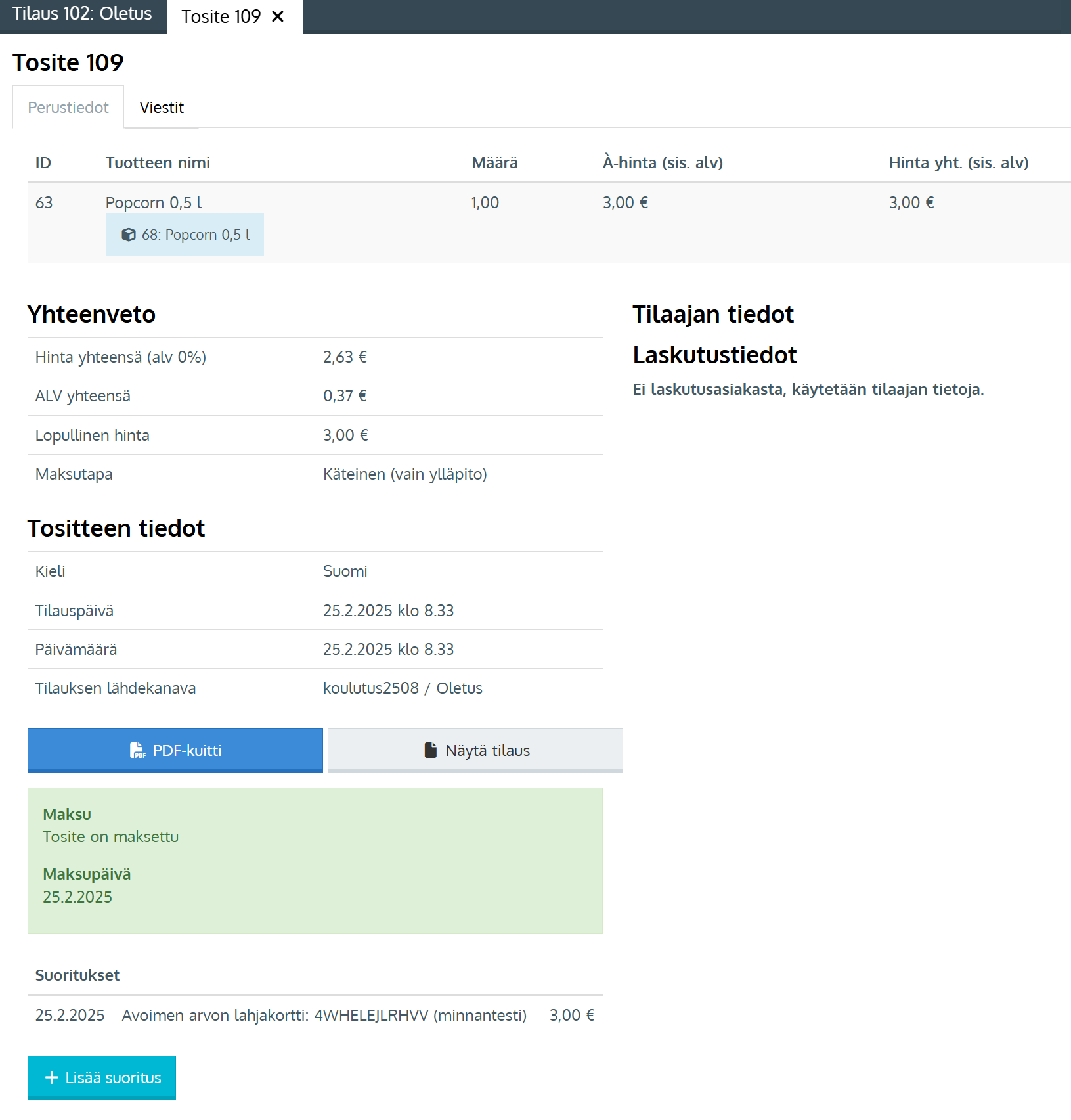The image size is (1071, 1120).
Task: Select the payment amount 3,00 € in Suoritukset
Action: point(572,1015)
